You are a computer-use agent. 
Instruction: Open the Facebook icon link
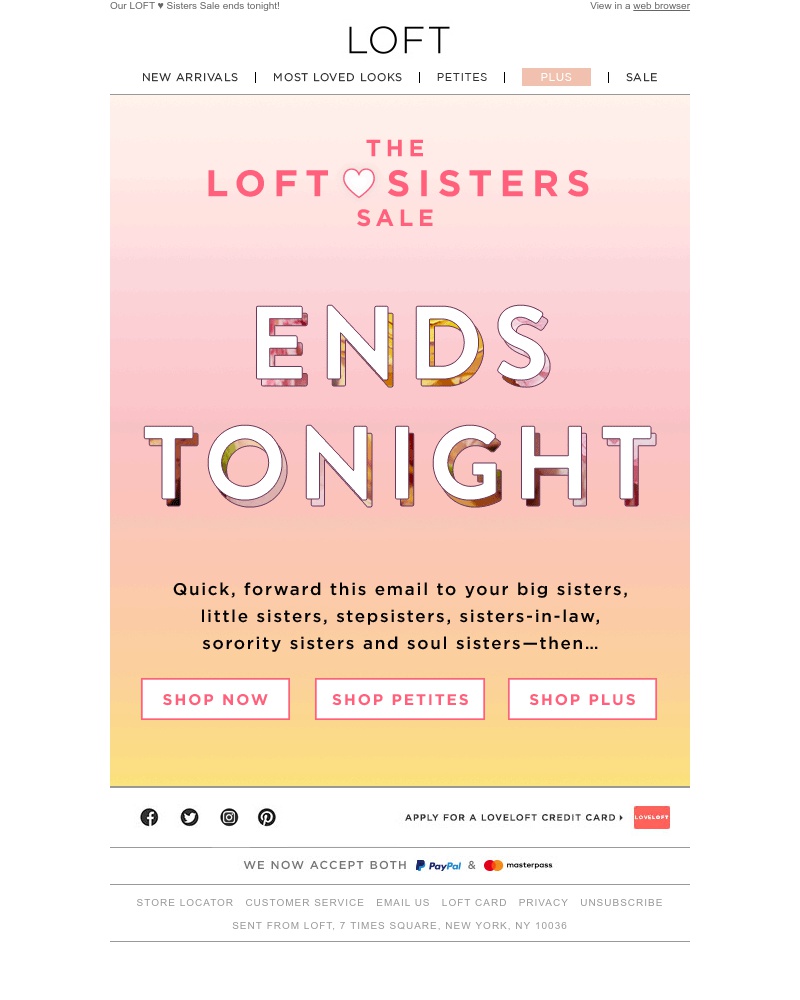coord(149,817)
